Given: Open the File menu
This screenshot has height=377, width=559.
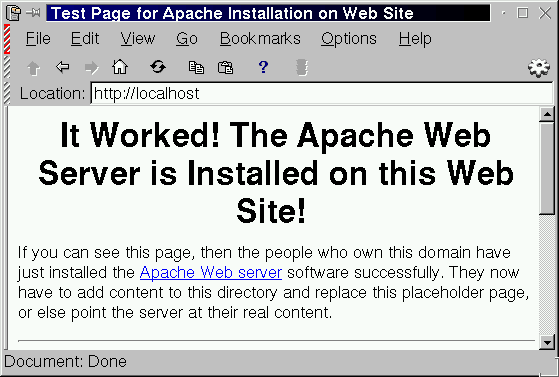Looking at the screenshot, I should 38,39.
